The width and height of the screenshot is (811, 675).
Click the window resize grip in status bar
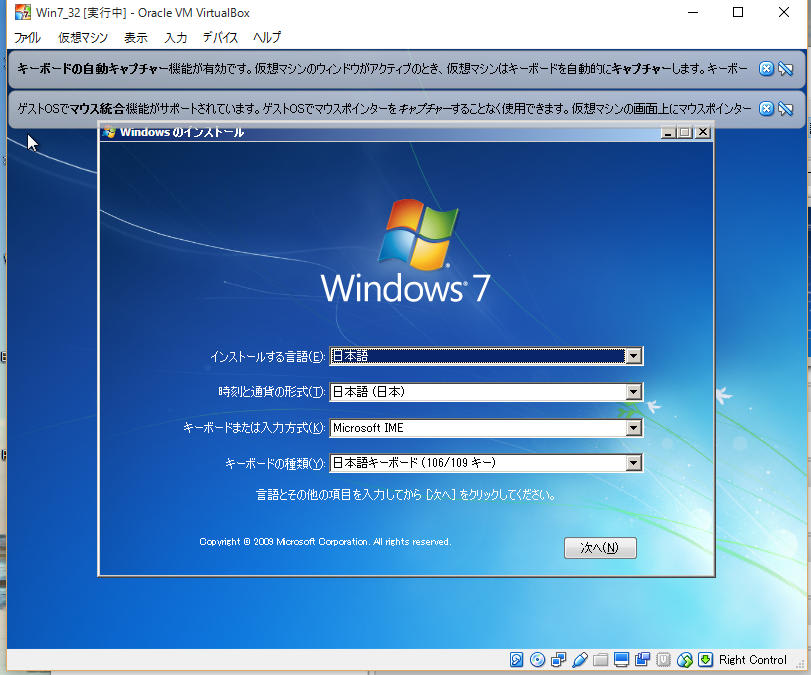click(x=799, y=663)
